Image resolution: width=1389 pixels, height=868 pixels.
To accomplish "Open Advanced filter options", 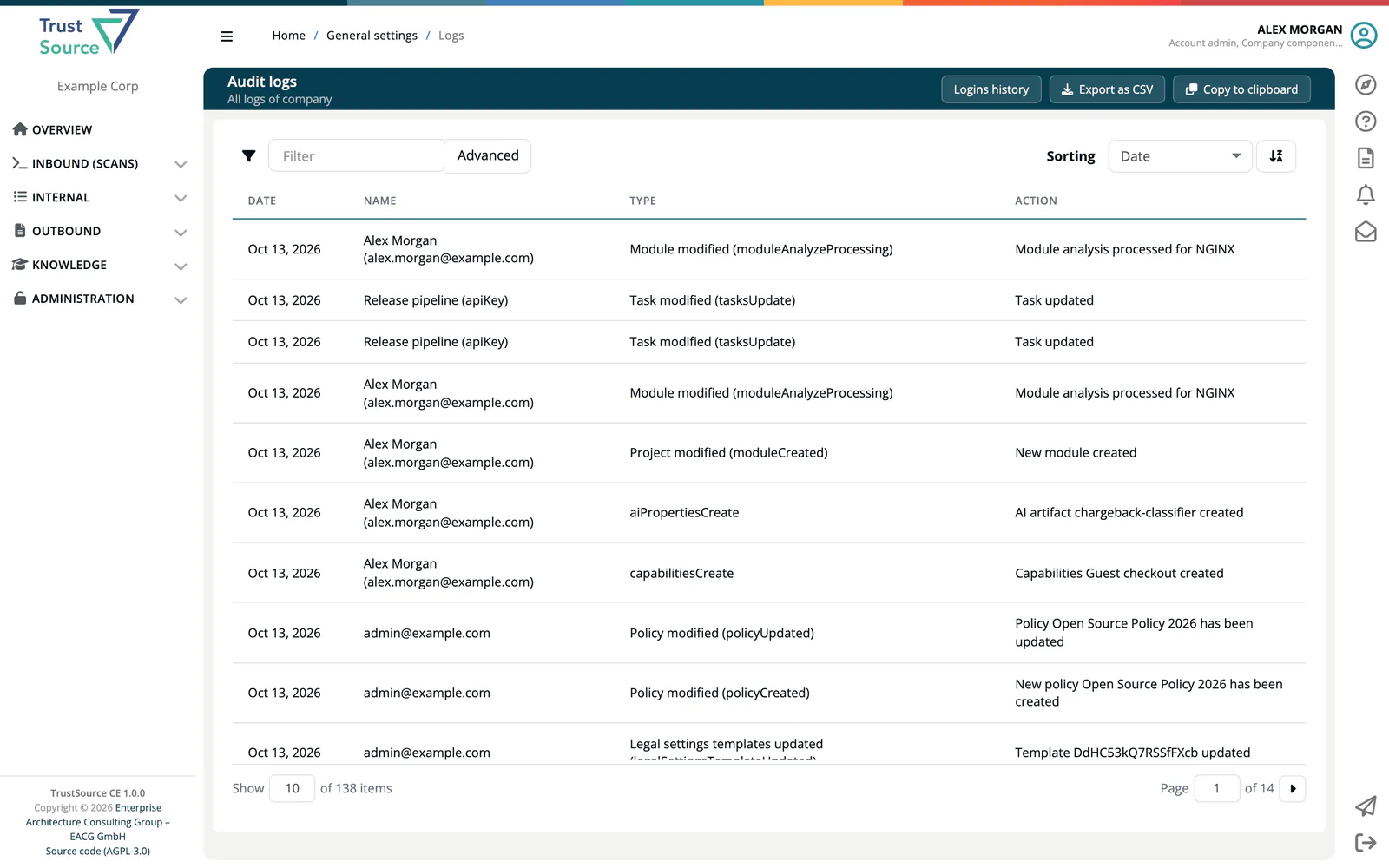I will pos(488,155).
